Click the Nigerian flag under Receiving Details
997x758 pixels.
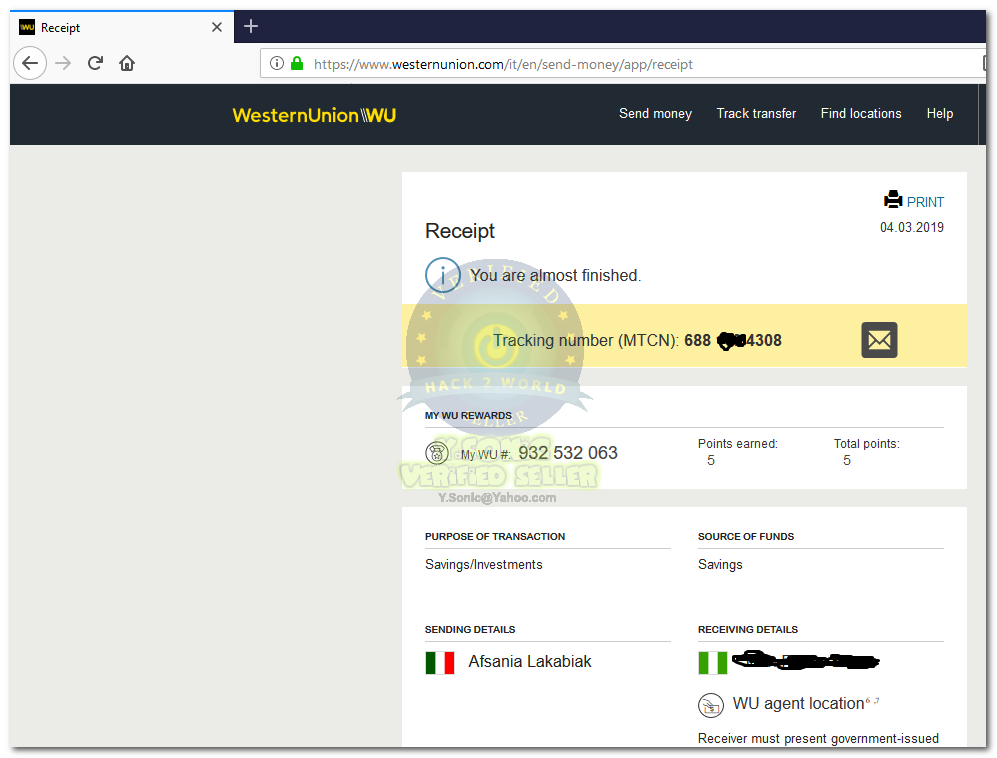[x=713, y=663]
